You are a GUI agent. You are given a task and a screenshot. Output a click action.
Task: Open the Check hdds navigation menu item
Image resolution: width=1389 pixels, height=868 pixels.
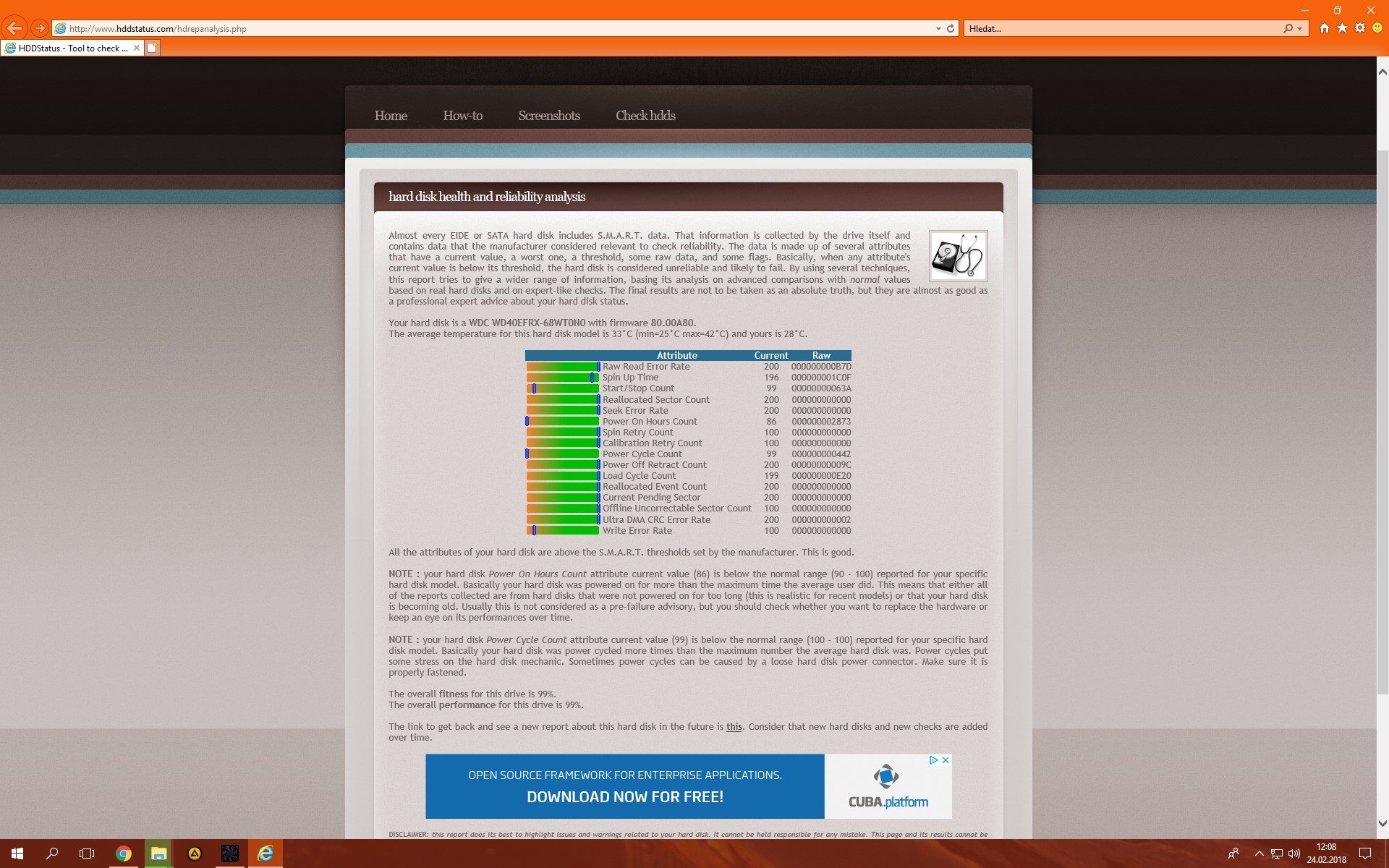tap(645, 116)
